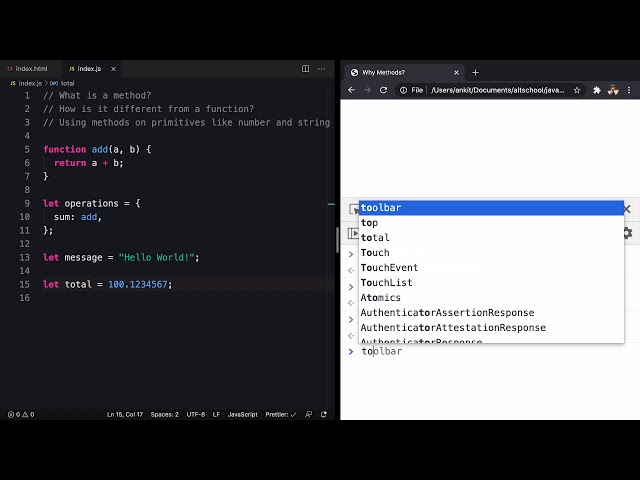Click the editor vertical scrollbar thumb

tap(338, 240)
